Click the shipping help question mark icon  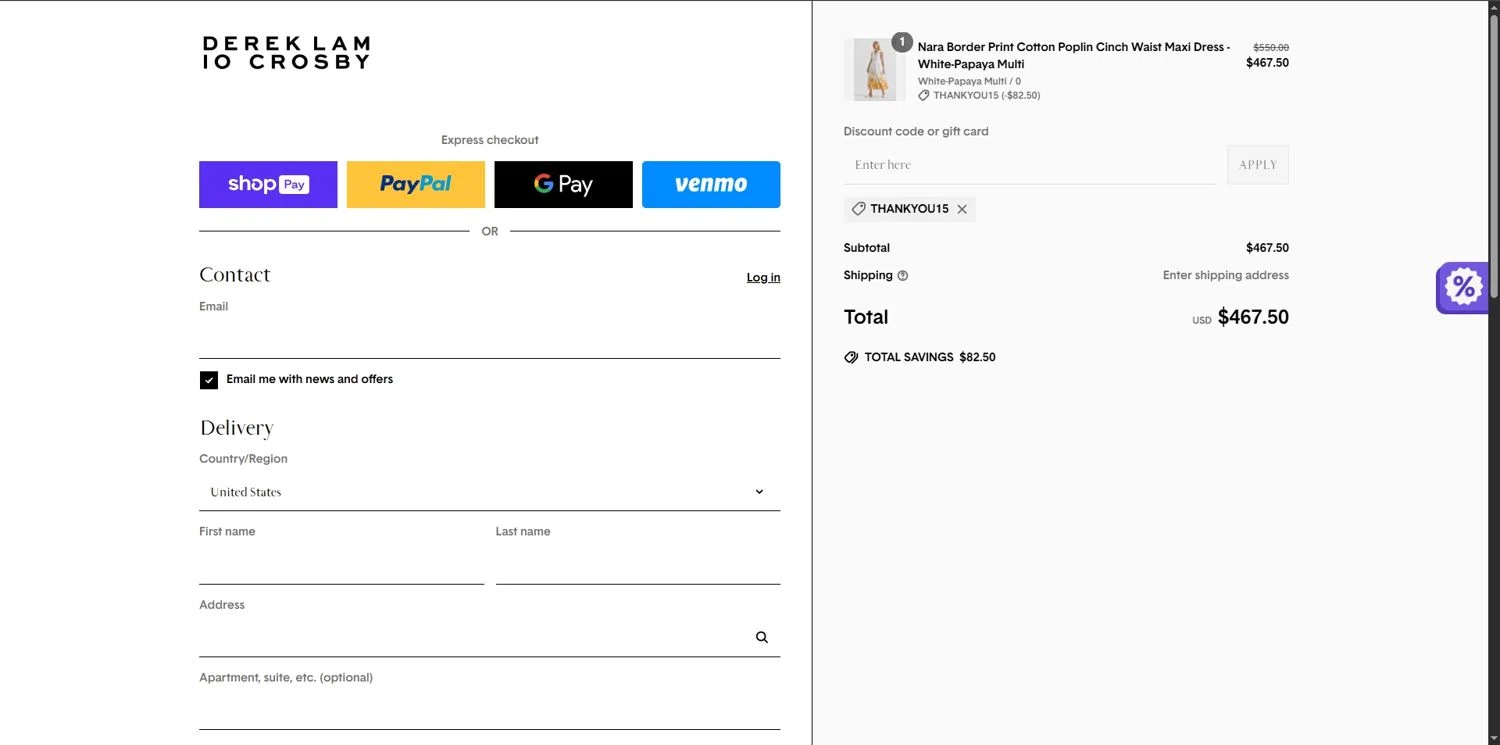[903, 276]
